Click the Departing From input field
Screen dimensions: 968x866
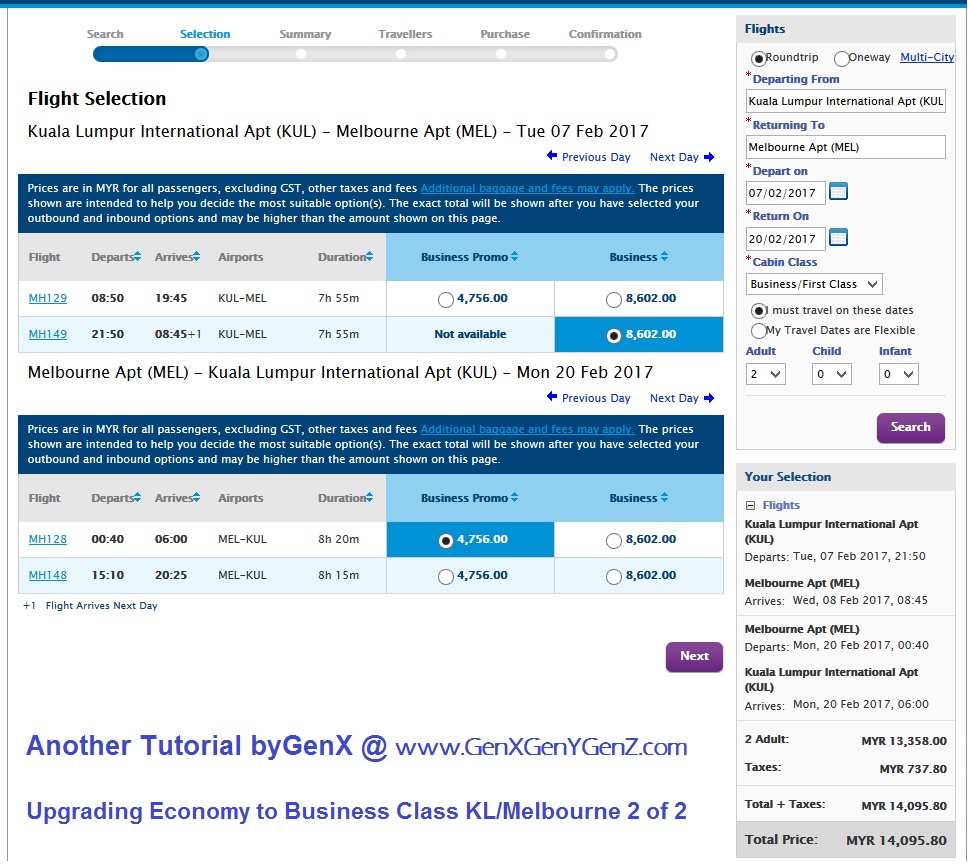845,101
